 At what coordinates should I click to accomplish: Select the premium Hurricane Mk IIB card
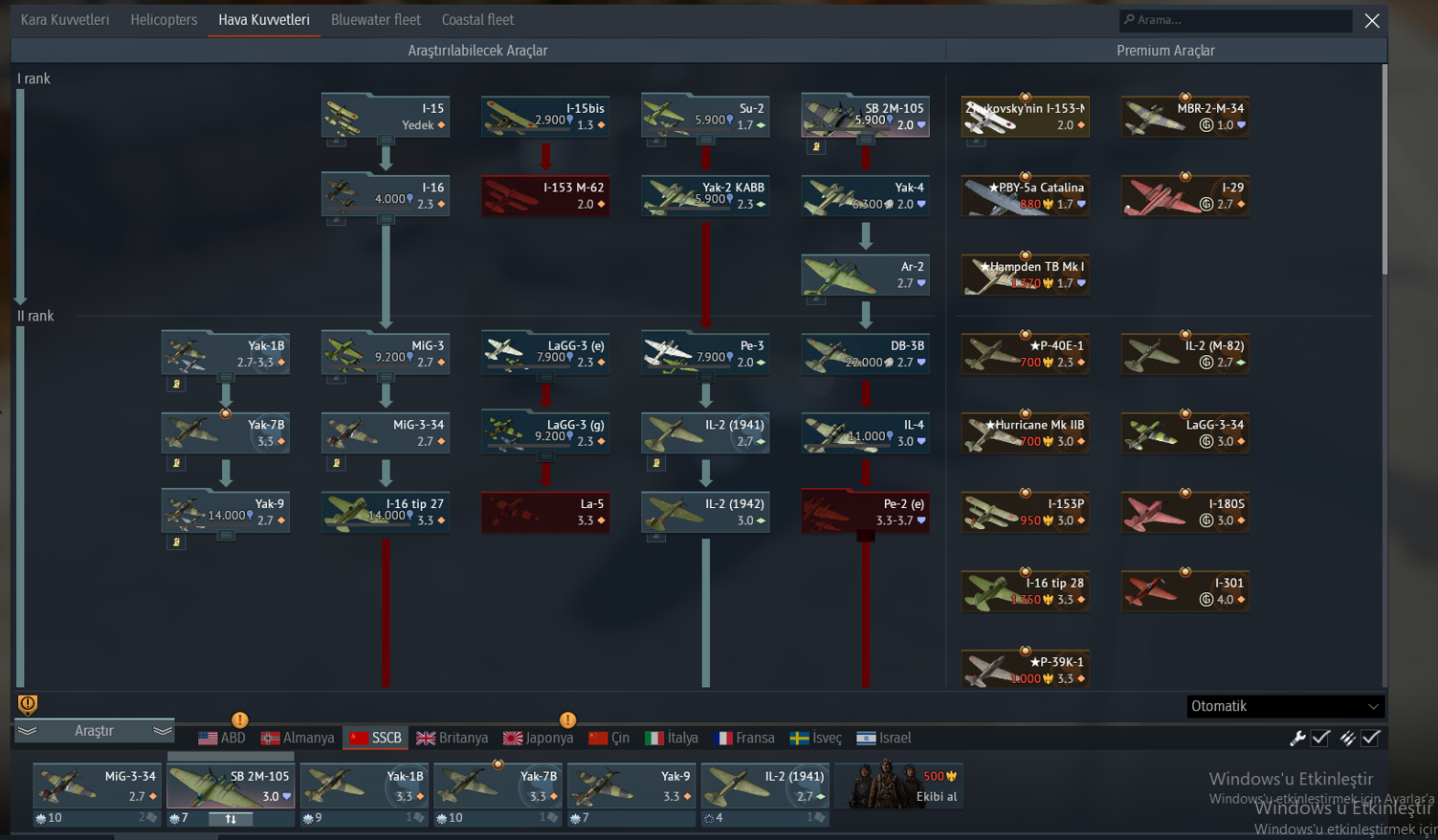click(x=1026, y=433)
